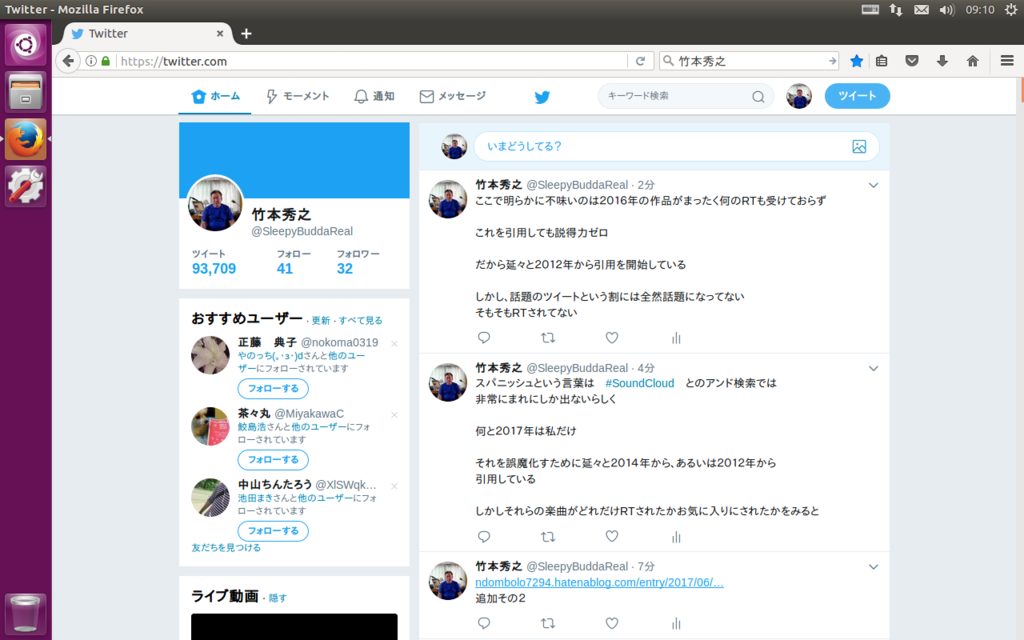1024x640 pixels.
Task: Open メッセージ messages tab
Action: (x=453, y=97)
